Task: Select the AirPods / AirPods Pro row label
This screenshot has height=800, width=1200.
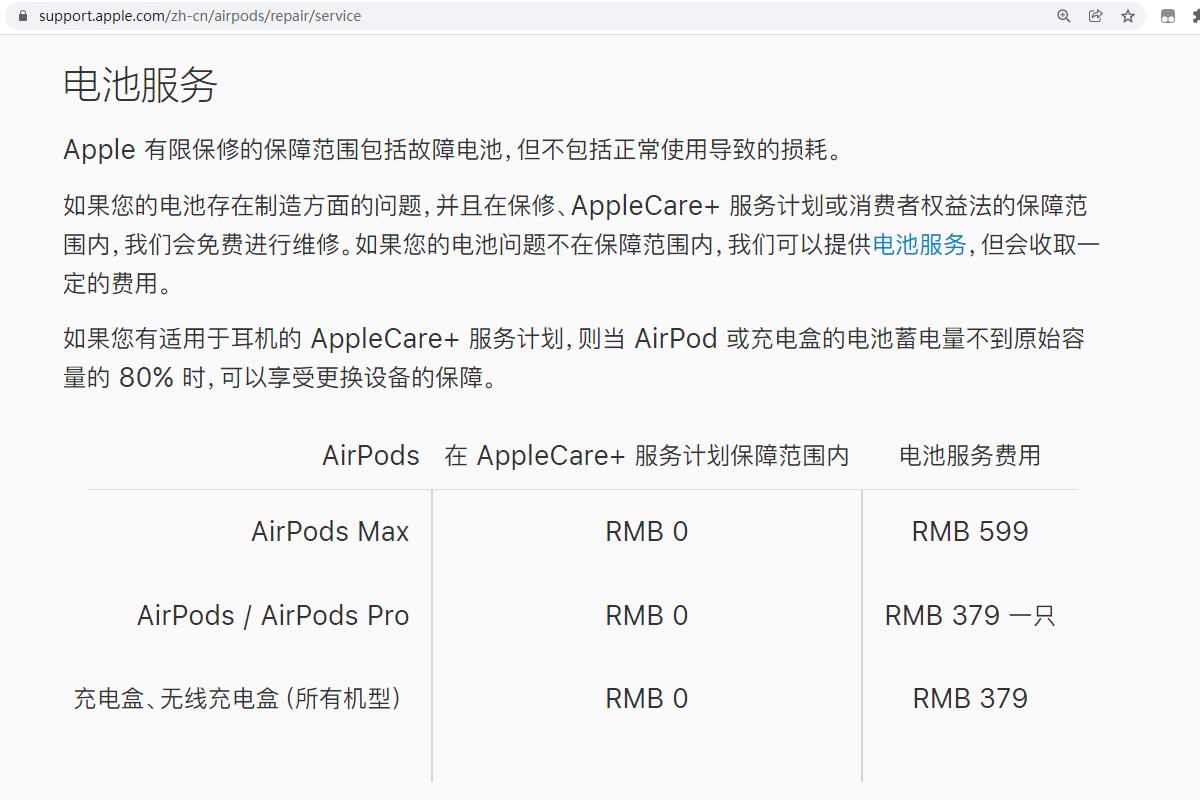Action: click(273, 616)
